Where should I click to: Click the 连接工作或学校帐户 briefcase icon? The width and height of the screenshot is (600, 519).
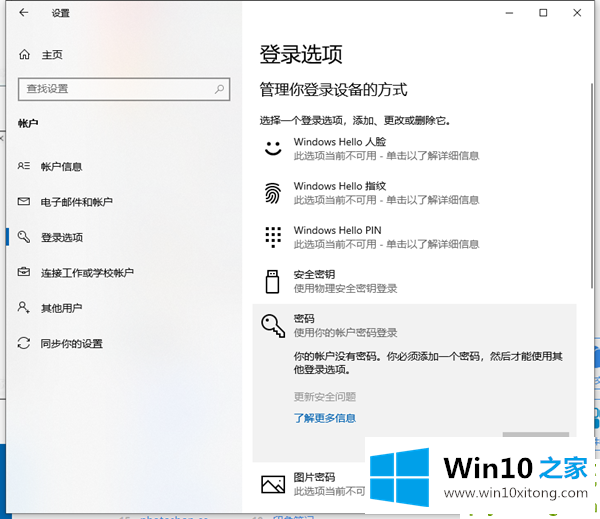24,272
